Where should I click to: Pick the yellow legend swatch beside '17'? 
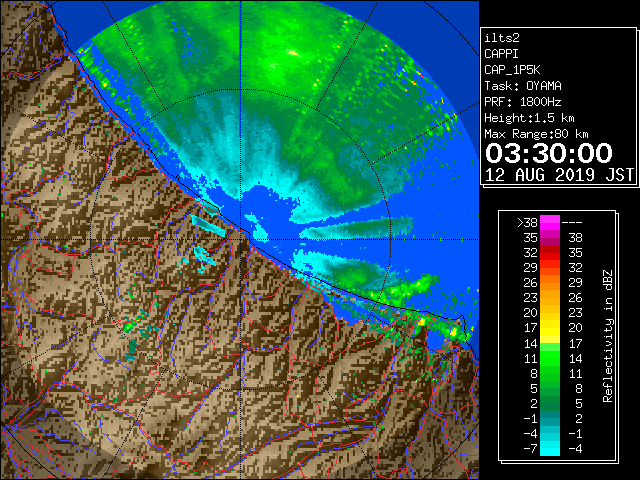(x=550, y=328)
